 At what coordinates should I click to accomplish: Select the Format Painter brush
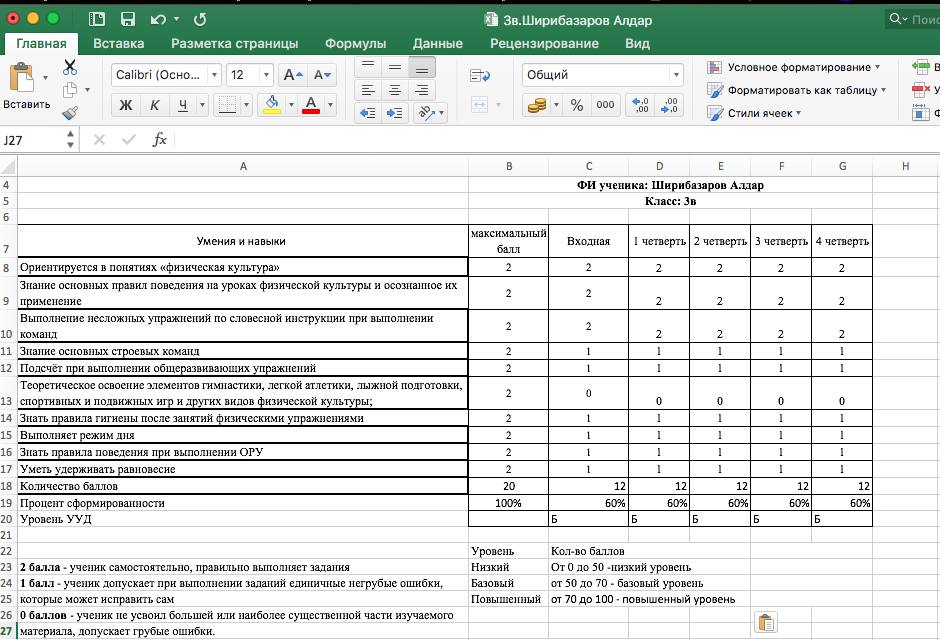click(x=70, y=112)
